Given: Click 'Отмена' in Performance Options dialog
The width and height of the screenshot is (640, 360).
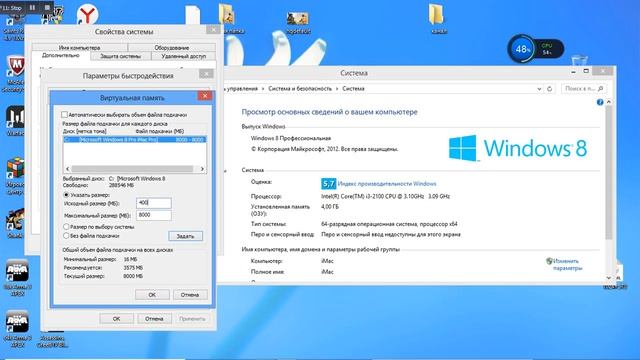Looking at the screenshot, I should pos(154,319).
